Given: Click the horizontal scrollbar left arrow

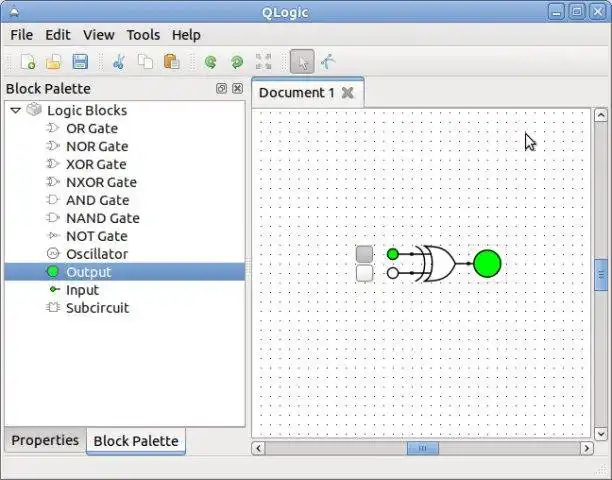Looking at the screenshot, I should point(258,448).
